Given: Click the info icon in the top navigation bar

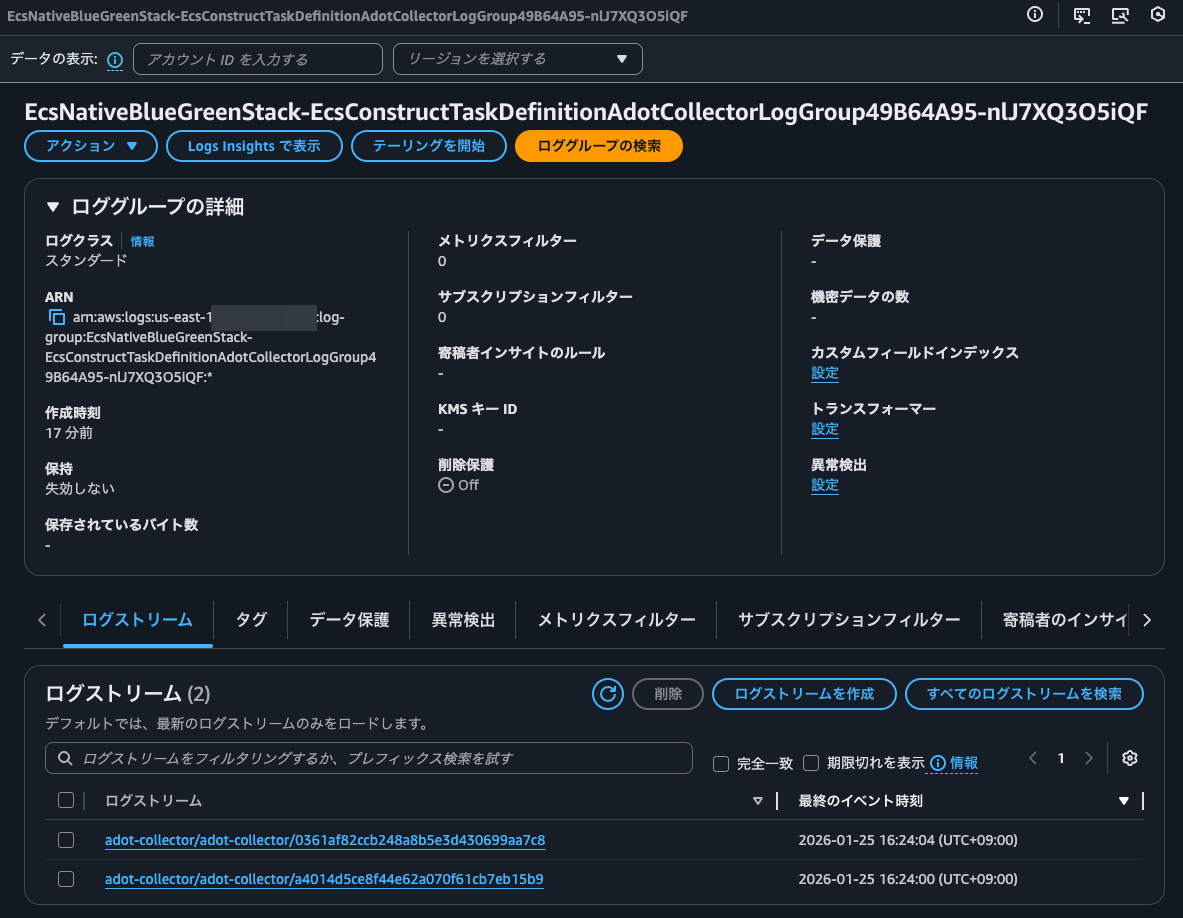Looking at the screenshot, I should (x=1034, y=15).
